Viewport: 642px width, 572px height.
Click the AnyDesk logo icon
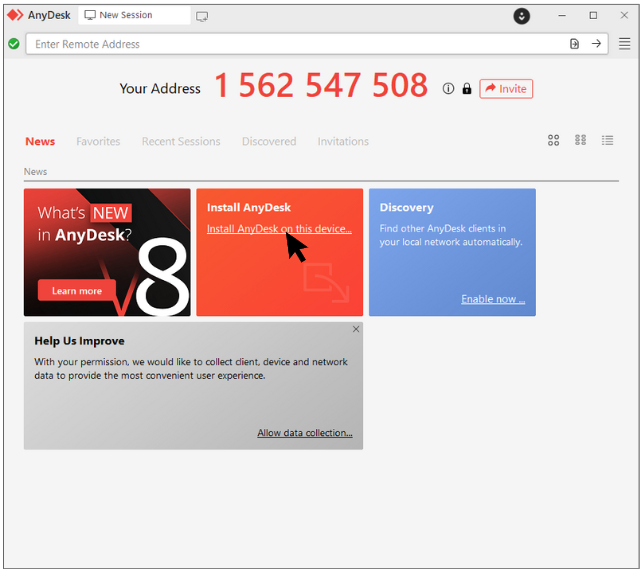(16, 15)
